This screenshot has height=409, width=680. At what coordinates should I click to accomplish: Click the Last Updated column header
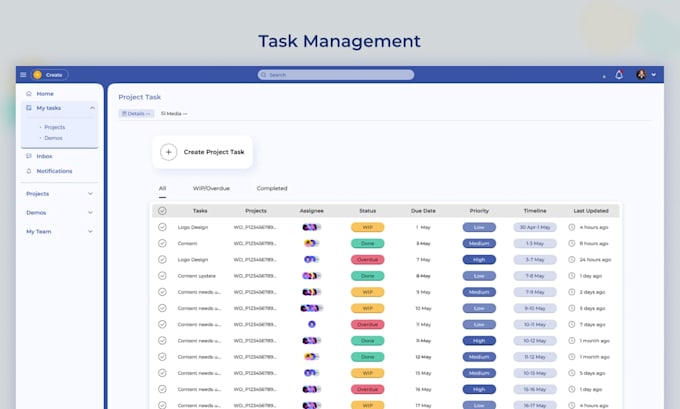pos(591,211)
